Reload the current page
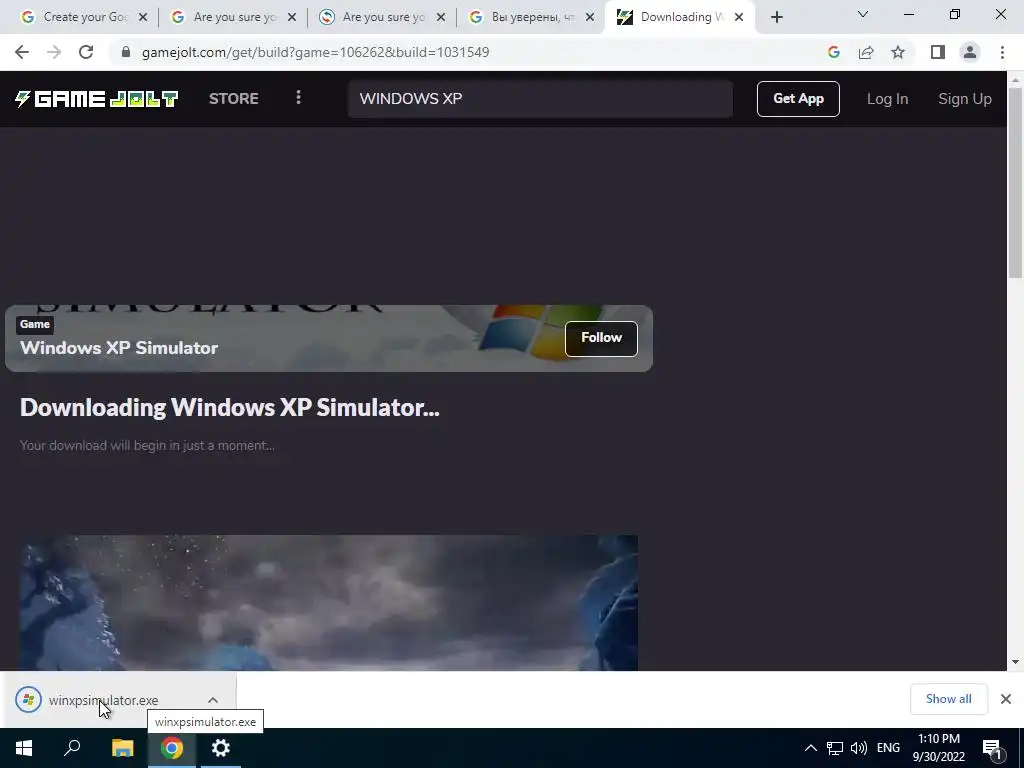 click(x=86, y=52)
